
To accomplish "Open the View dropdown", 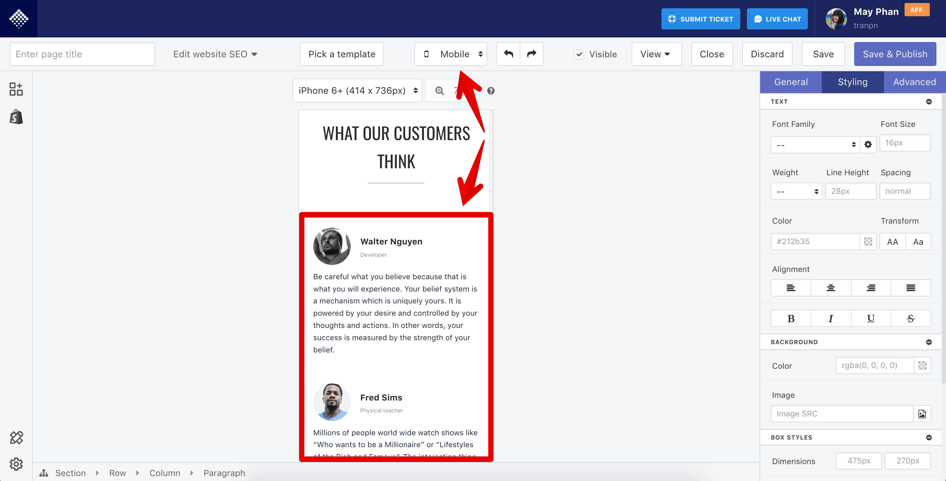I will [656, 54].
